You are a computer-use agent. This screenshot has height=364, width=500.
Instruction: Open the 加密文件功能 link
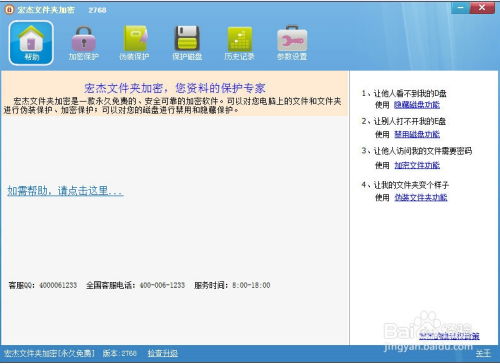pyautogui.click(x=417, y=165)
